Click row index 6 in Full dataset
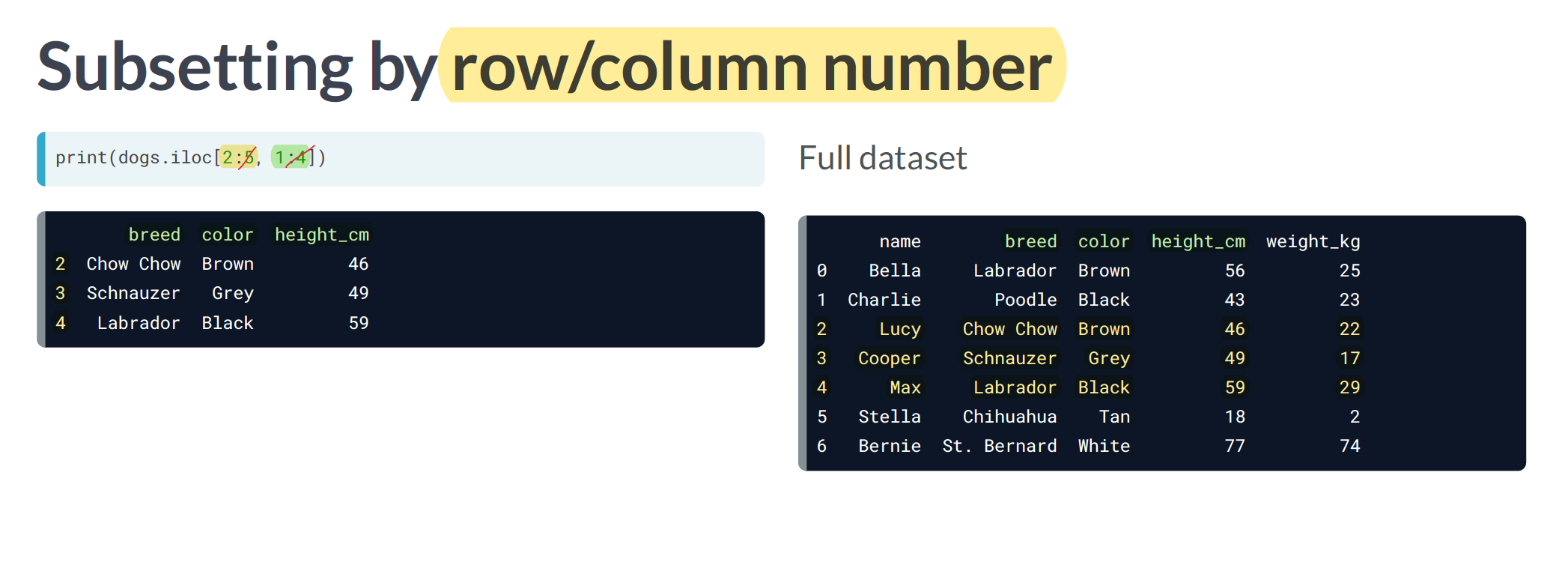Image resolution: width=1568 pixels, height=562 pixels. pos(822,446)
